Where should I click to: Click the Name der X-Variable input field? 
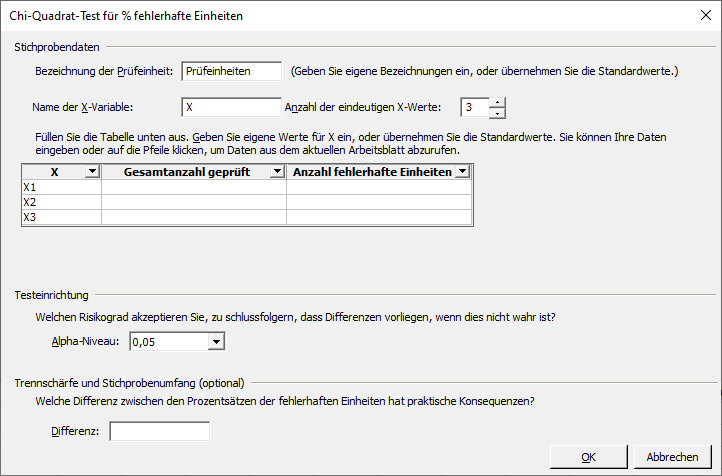click(232, 107)
